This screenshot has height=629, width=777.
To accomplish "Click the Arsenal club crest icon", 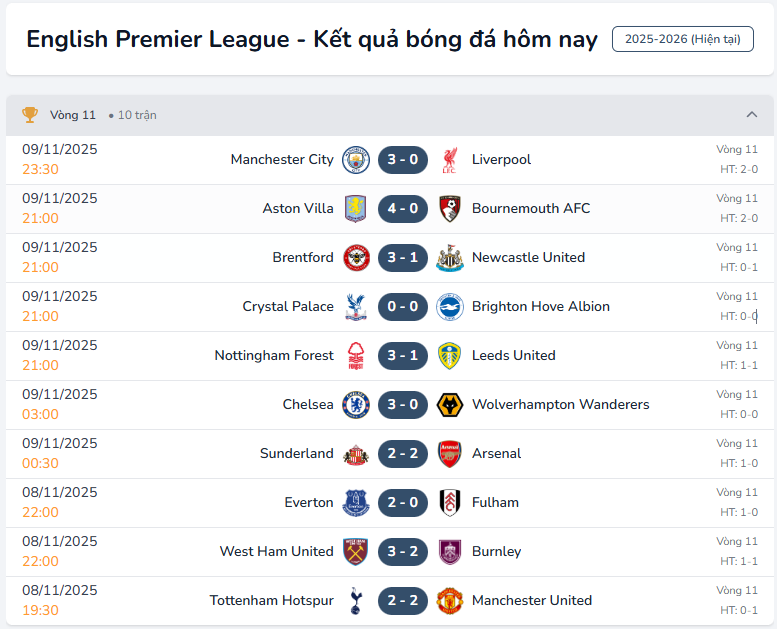I will [x=450, y=454].
